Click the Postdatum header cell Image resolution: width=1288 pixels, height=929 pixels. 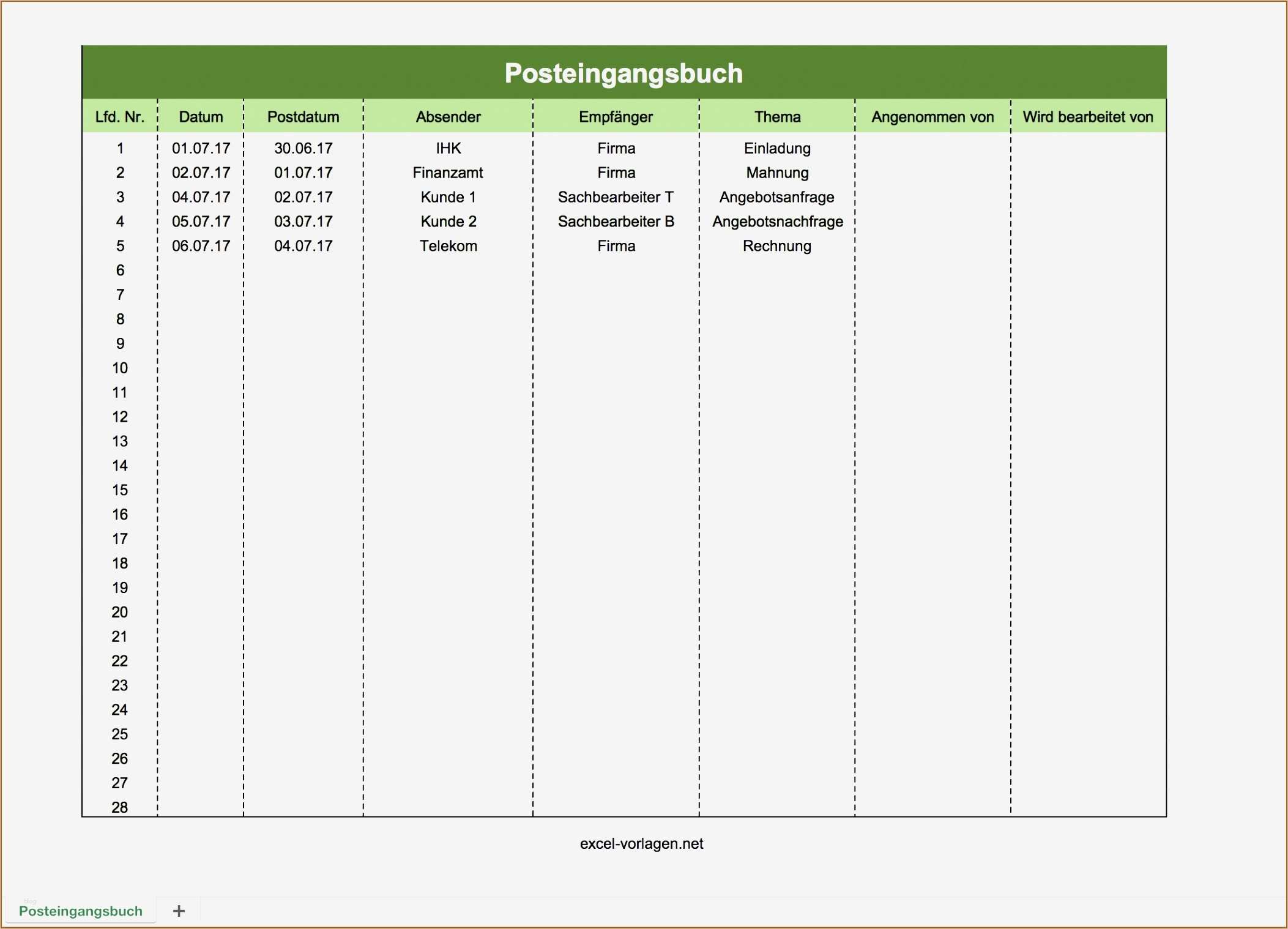coord(303,117)
